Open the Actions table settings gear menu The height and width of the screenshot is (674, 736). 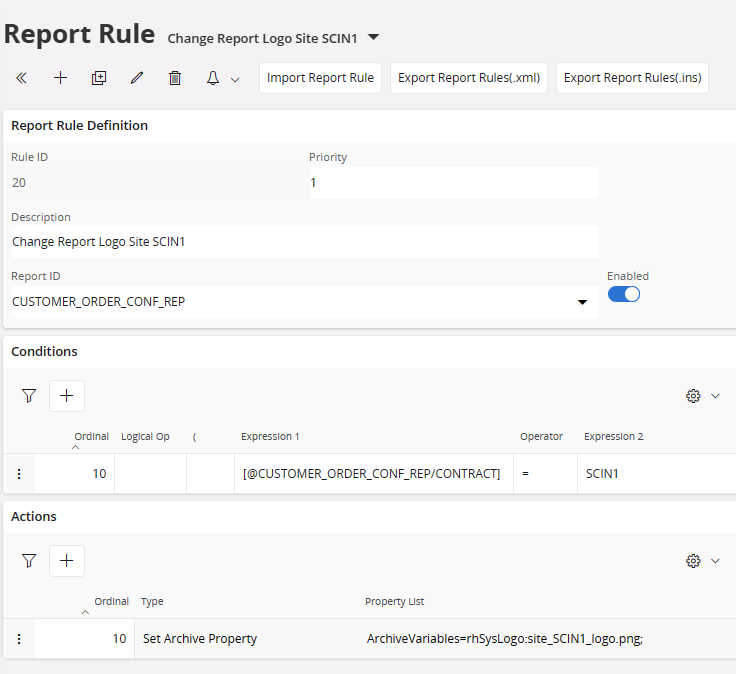pyautogui.click(x=693, y=561)
